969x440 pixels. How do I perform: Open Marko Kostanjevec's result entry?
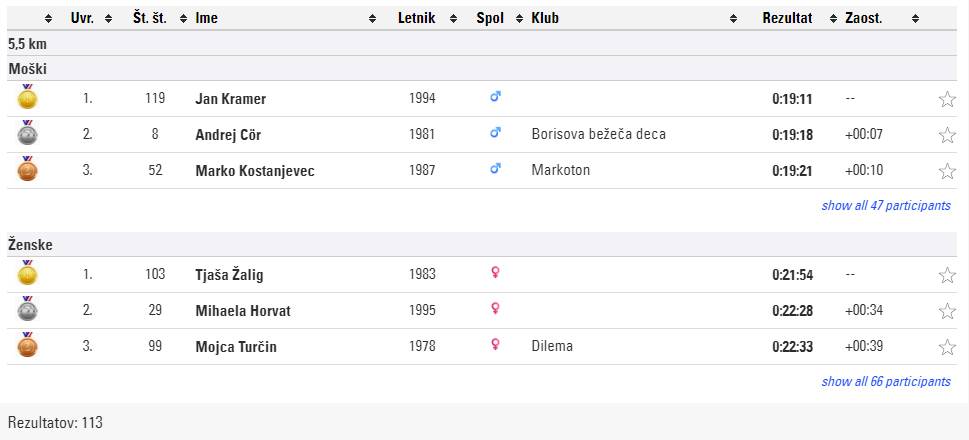pyautogui.click(x=255, y=171)
